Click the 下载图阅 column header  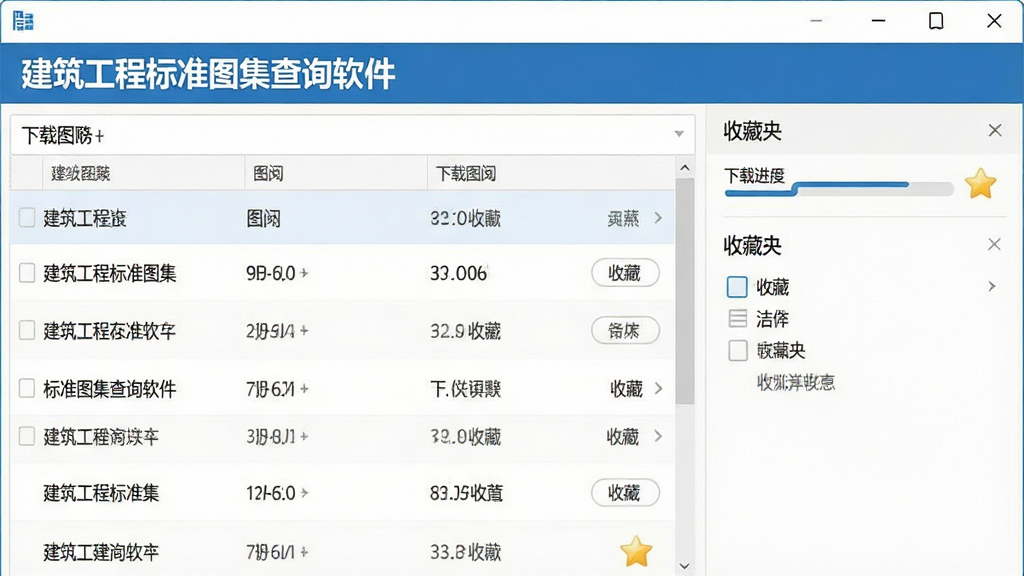coord(466,174)
